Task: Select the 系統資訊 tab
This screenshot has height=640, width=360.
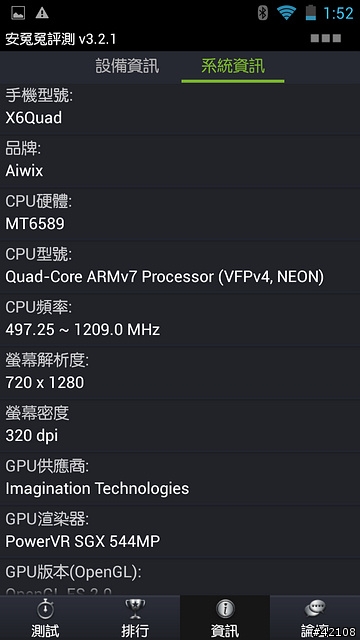Action: click(233, 66)
